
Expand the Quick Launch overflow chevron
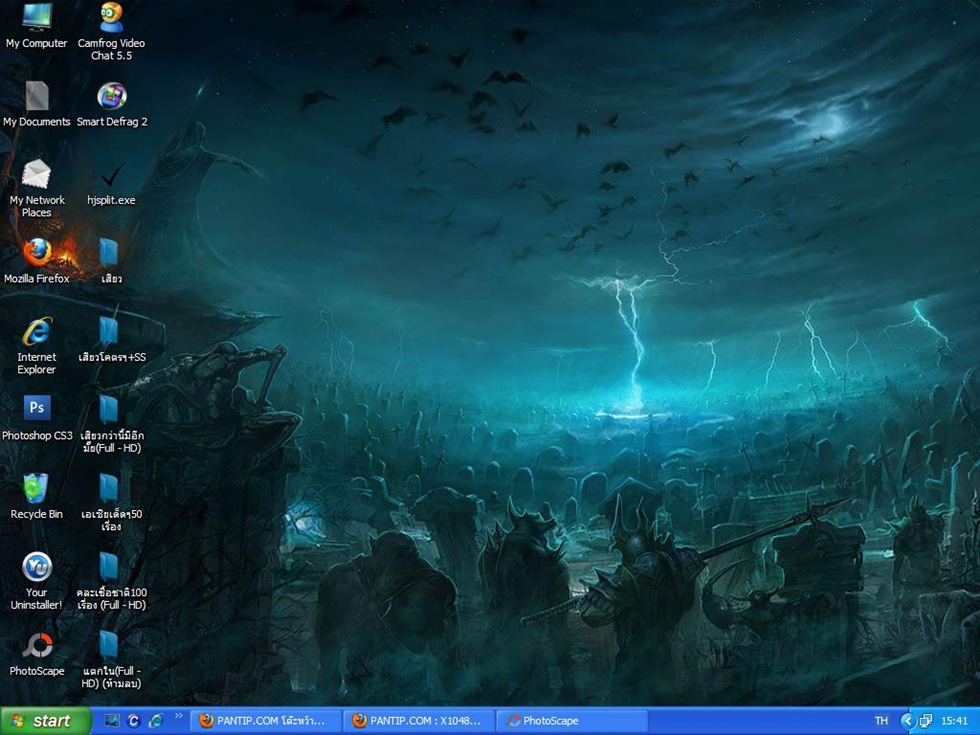coord(179,716)
